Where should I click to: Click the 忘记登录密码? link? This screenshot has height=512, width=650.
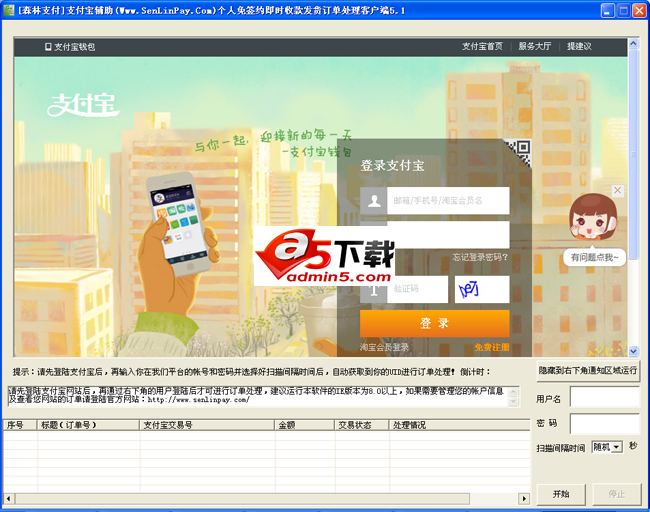click(480, 257)
